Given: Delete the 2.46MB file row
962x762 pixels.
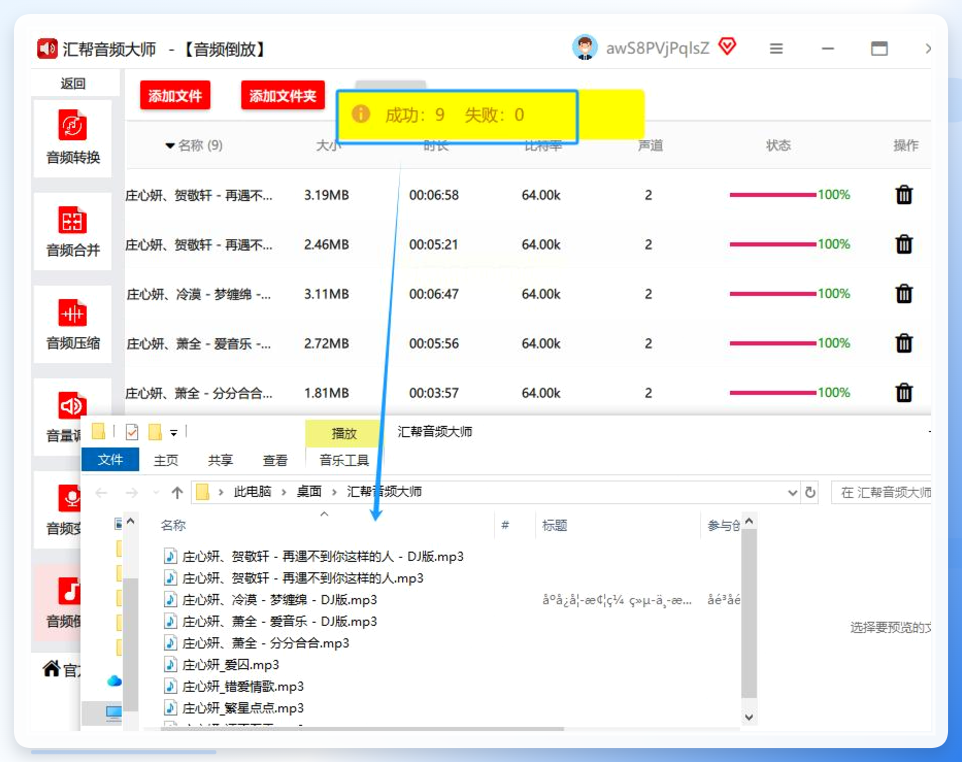Looking at the screenshot, I should pos(904,244).
